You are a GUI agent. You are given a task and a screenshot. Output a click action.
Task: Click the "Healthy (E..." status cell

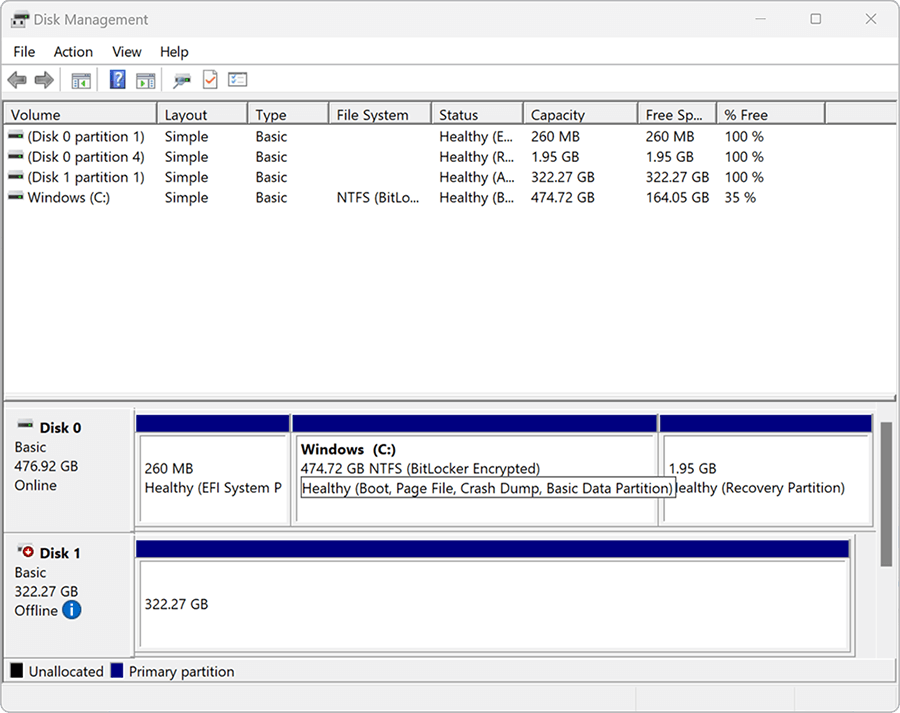coord(476,137)
